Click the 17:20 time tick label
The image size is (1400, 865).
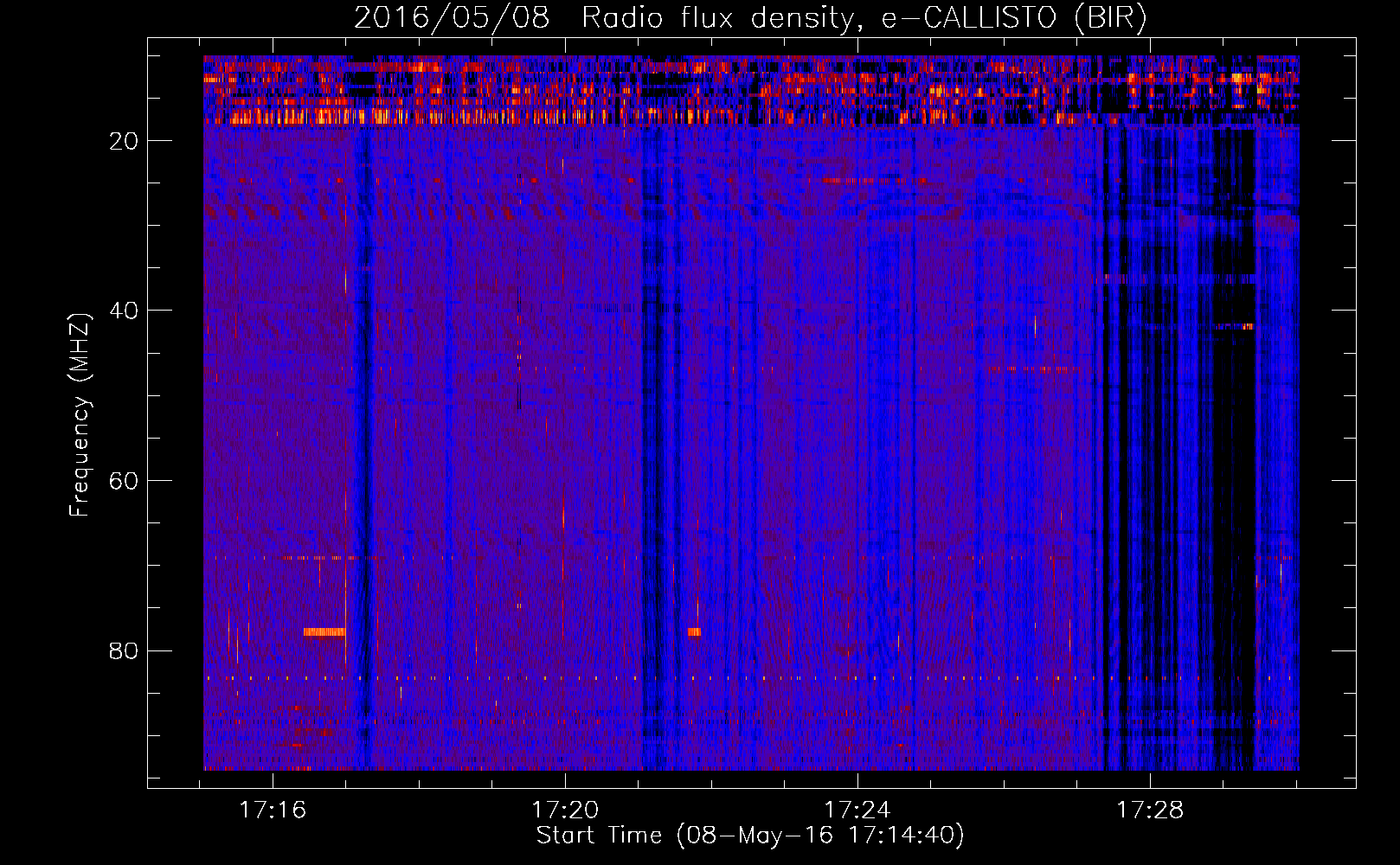(565, 810)
